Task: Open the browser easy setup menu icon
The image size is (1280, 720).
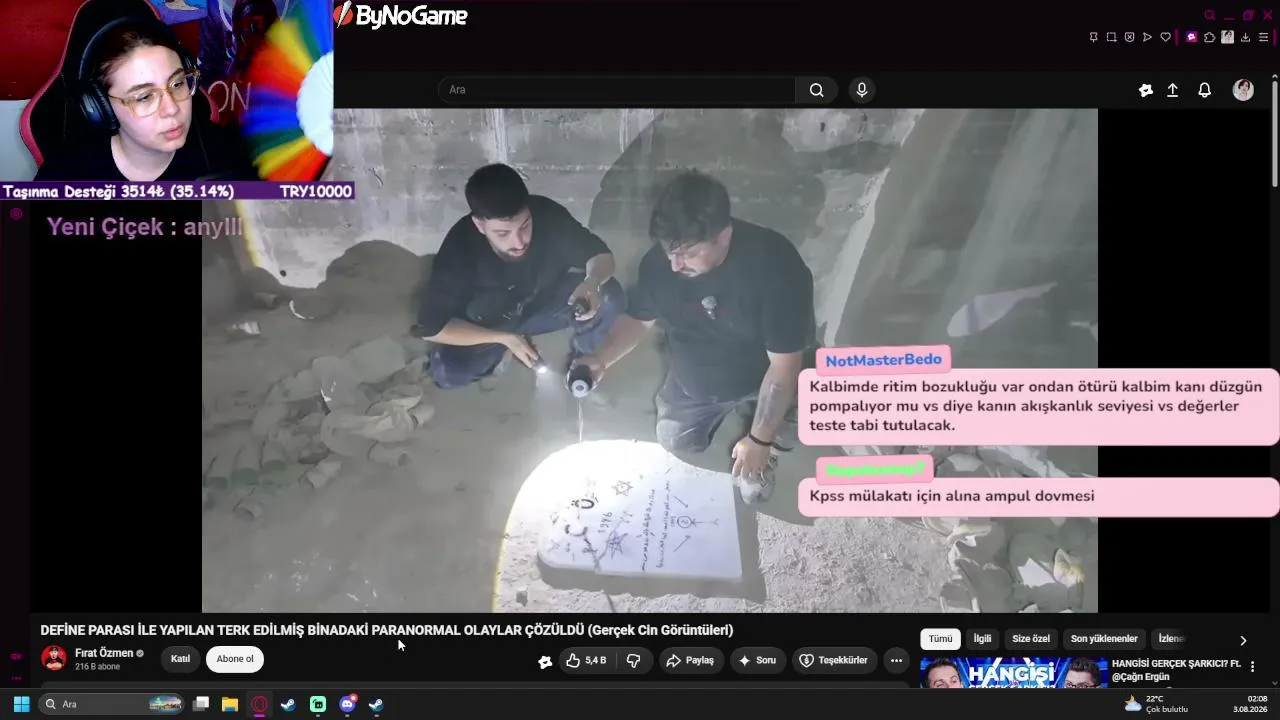Action: [1263, 37]
